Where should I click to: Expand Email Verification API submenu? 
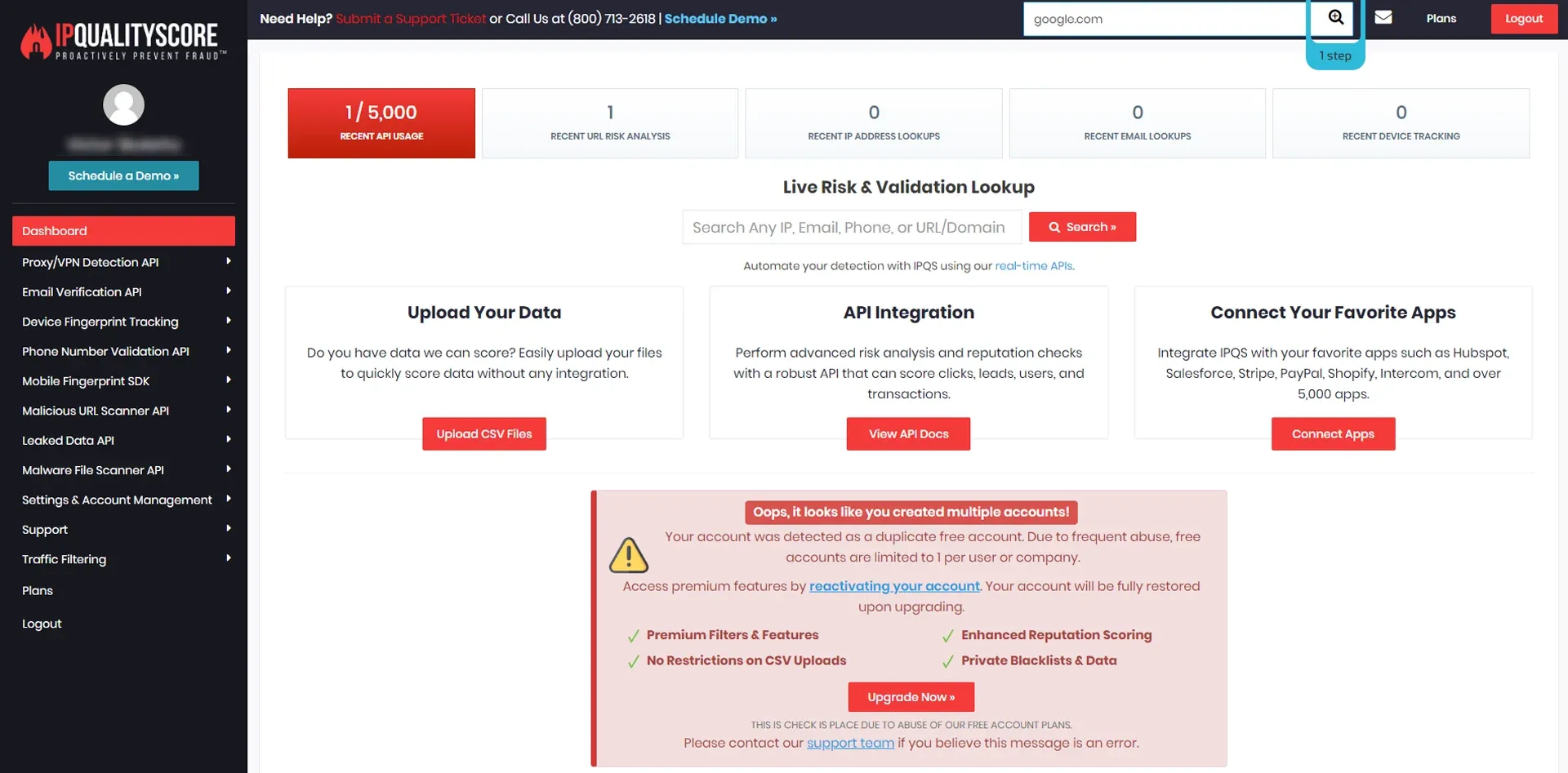pyautogui.click(x=228, y=291)
